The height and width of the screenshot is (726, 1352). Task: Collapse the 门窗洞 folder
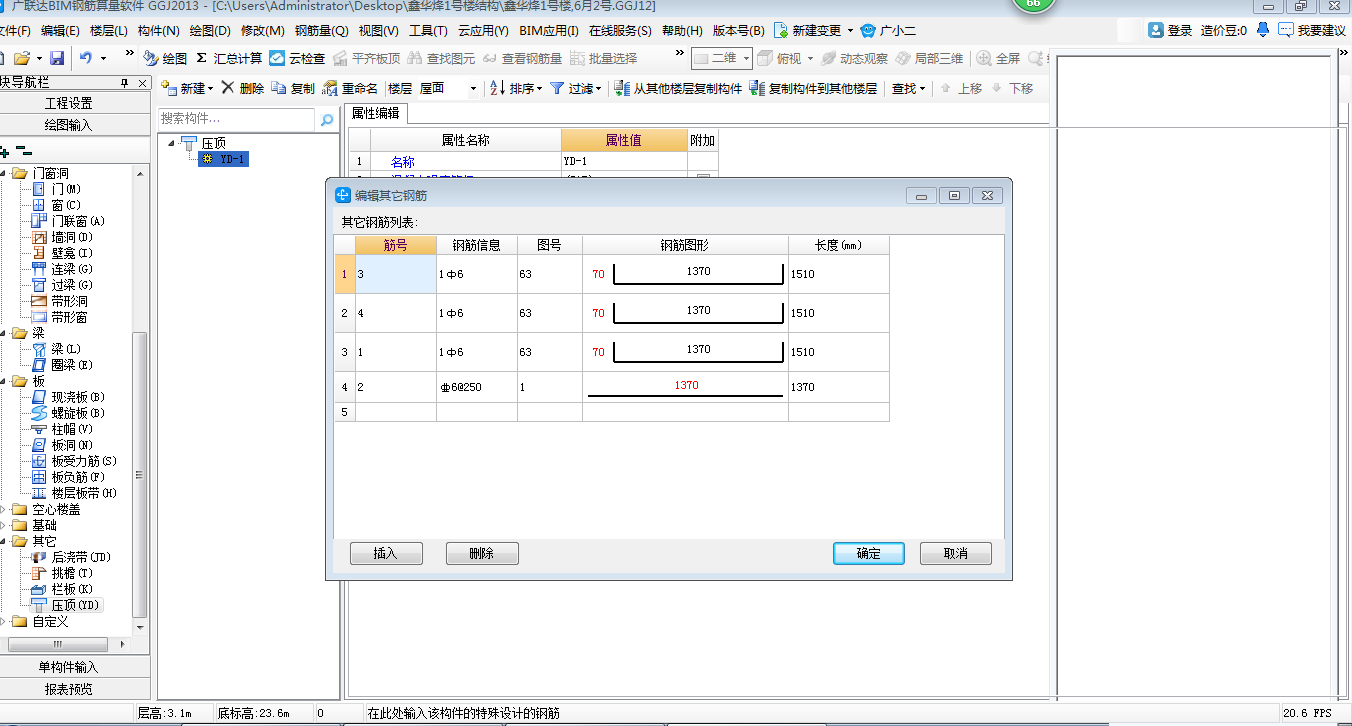pos(3,173)
